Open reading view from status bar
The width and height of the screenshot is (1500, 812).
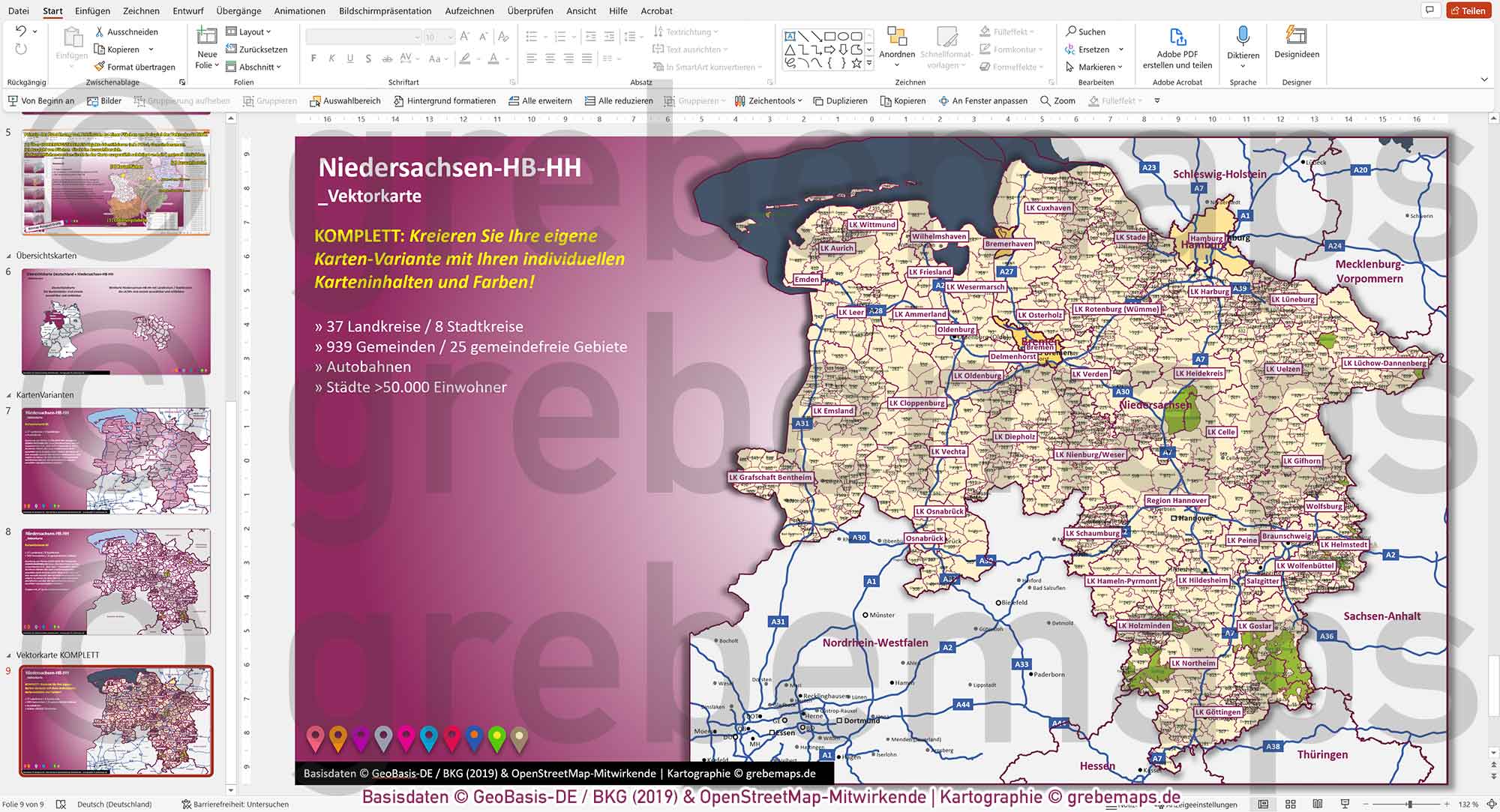click(1318, 804)
